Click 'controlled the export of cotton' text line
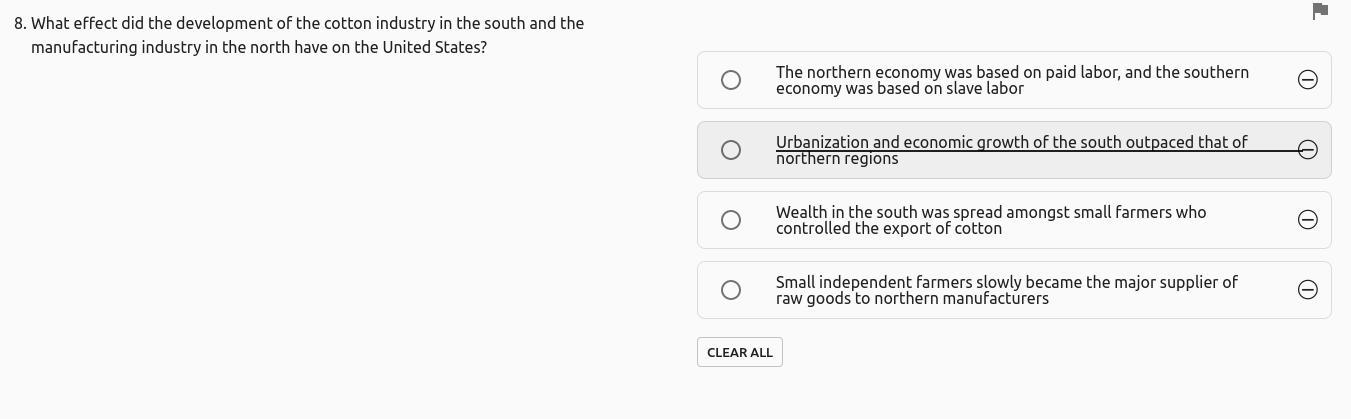1351x419 pixels. (x=888, y=228)
